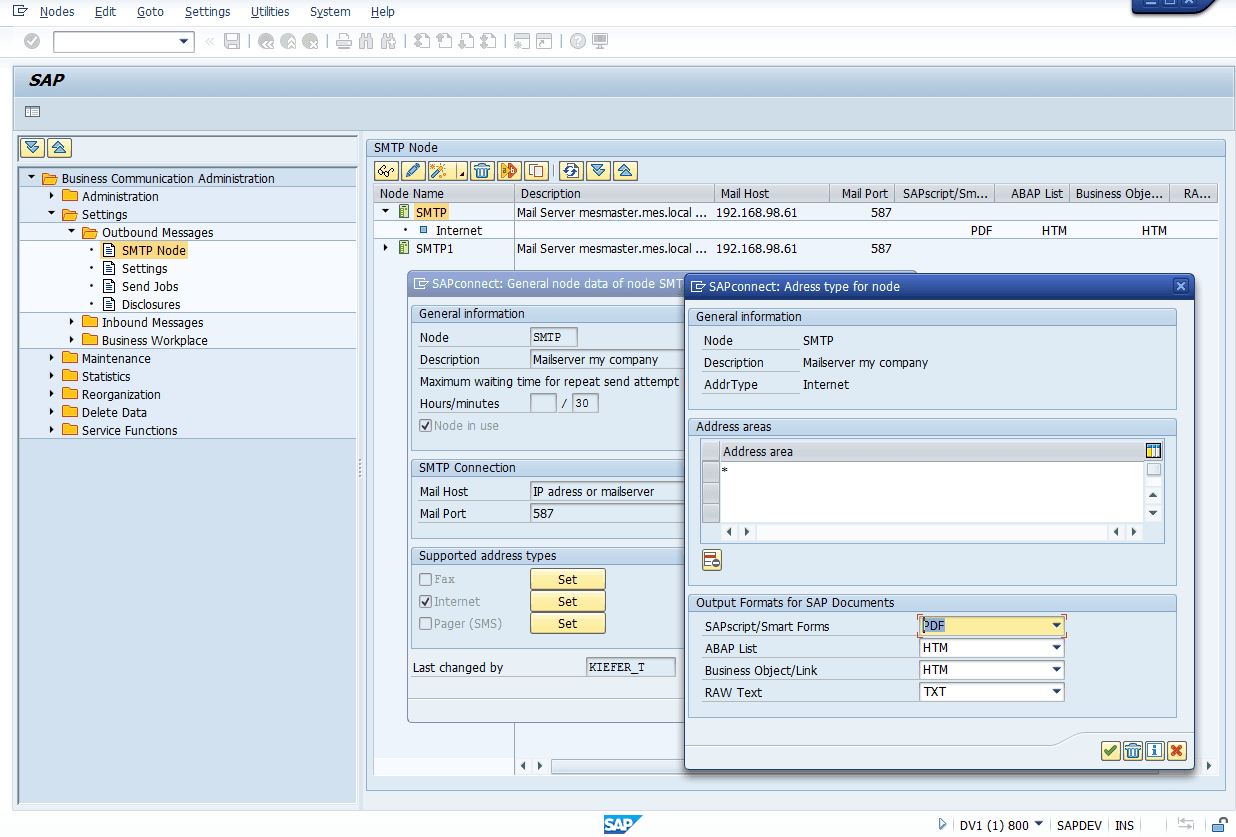Click the Help question mark icon

click(x=577, y=41)
